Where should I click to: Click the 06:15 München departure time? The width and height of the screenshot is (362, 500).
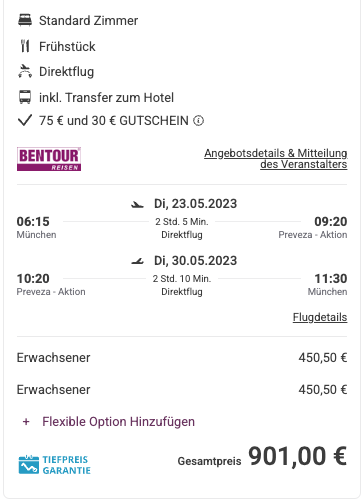(33, 222)
